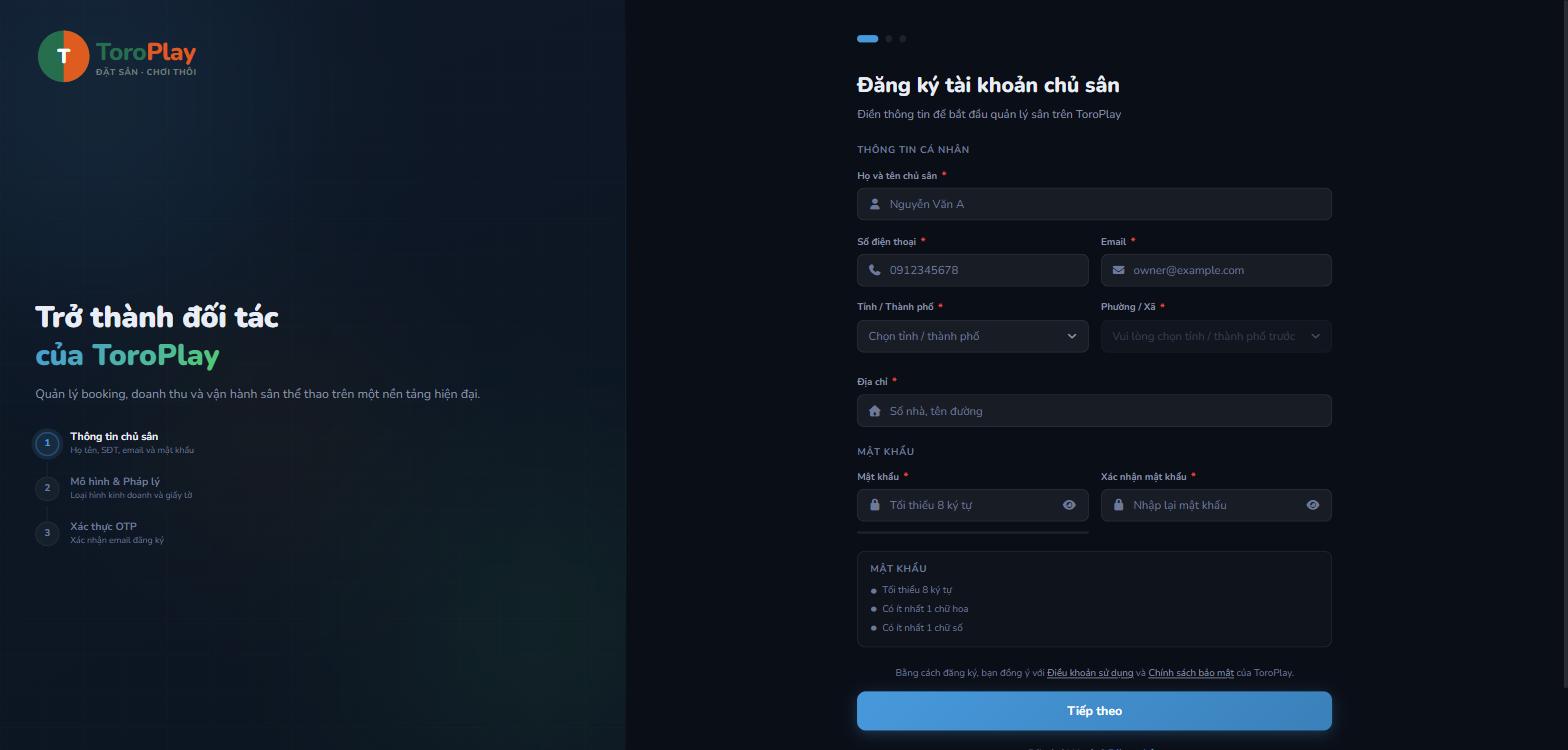Click the chevron of Chọn tỉnh / thành phố
This screenshot has width=1568, height=750.
[x=1071, y=336]
